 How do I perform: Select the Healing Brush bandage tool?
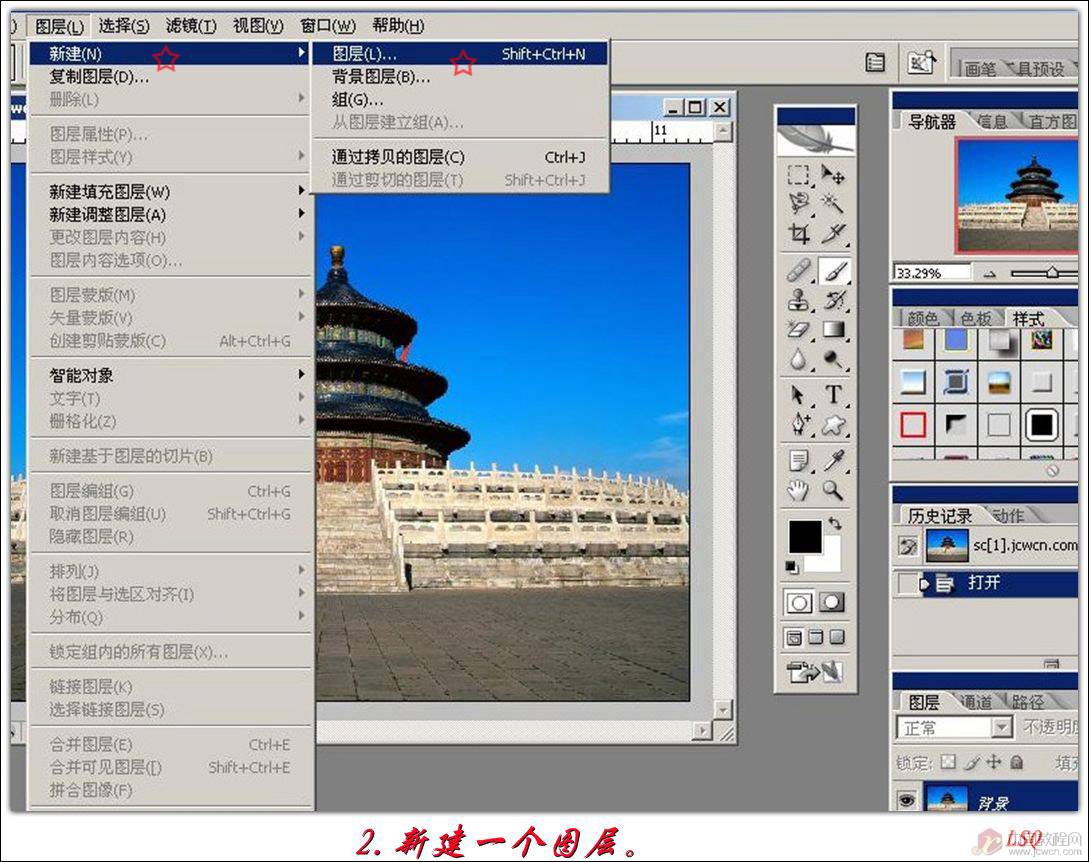[x=798, y=270]
